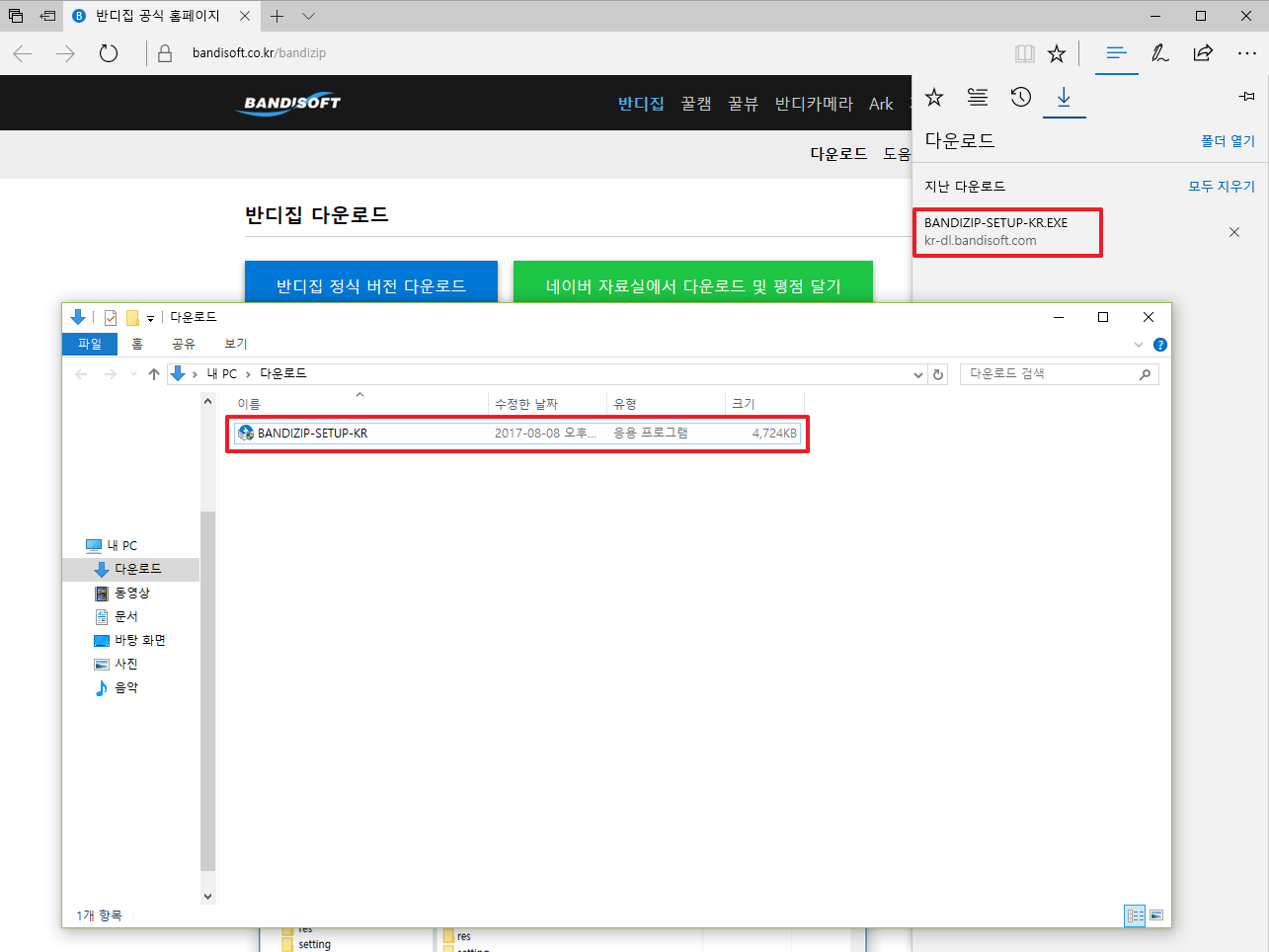Screen dimensions: 1269x952
Task: Select 사진 in navigation pane
Action: (x=116, y=665)
